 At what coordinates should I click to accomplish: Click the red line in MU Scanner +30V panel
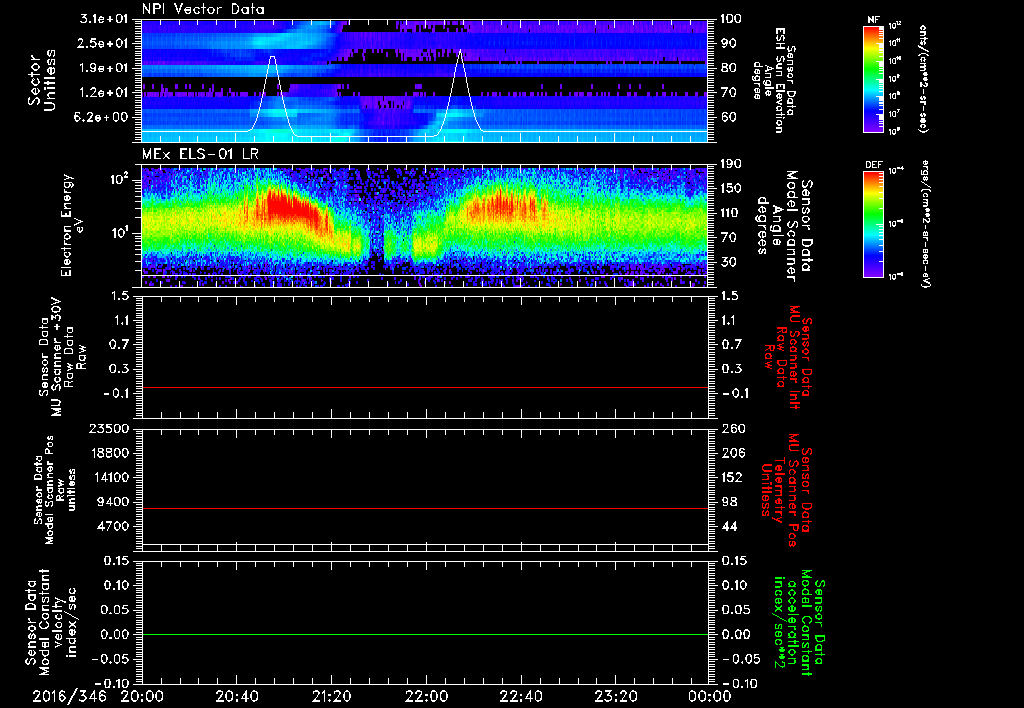424,387
